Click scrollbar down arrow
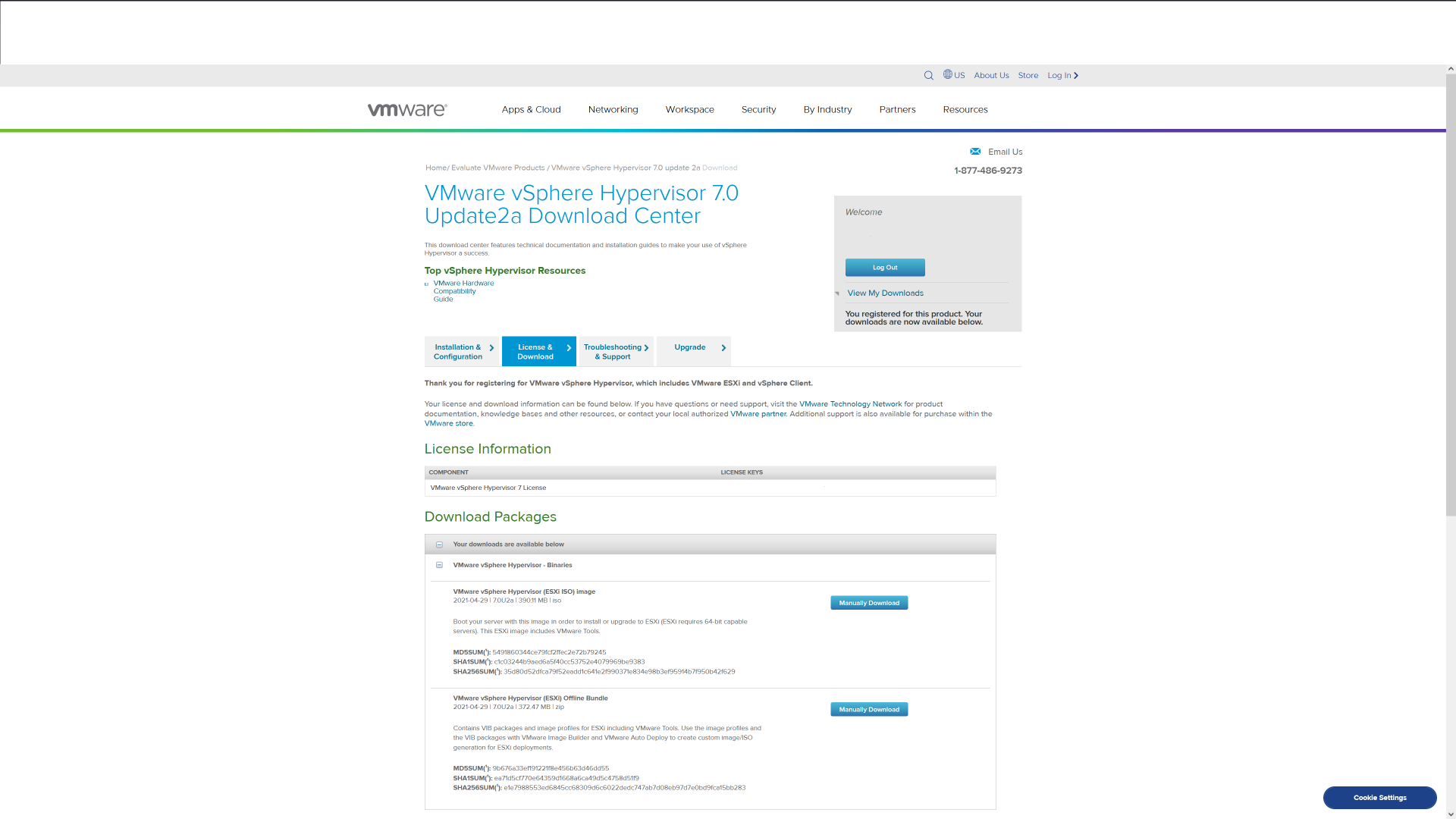Viewport: 1456px width, 819px height. pos(1450,814)
